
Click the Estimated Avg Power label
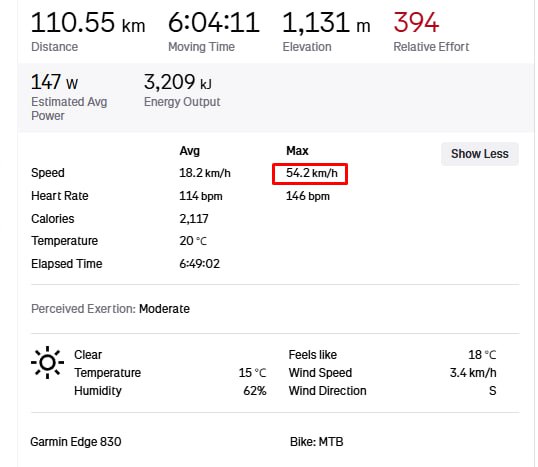69,108
